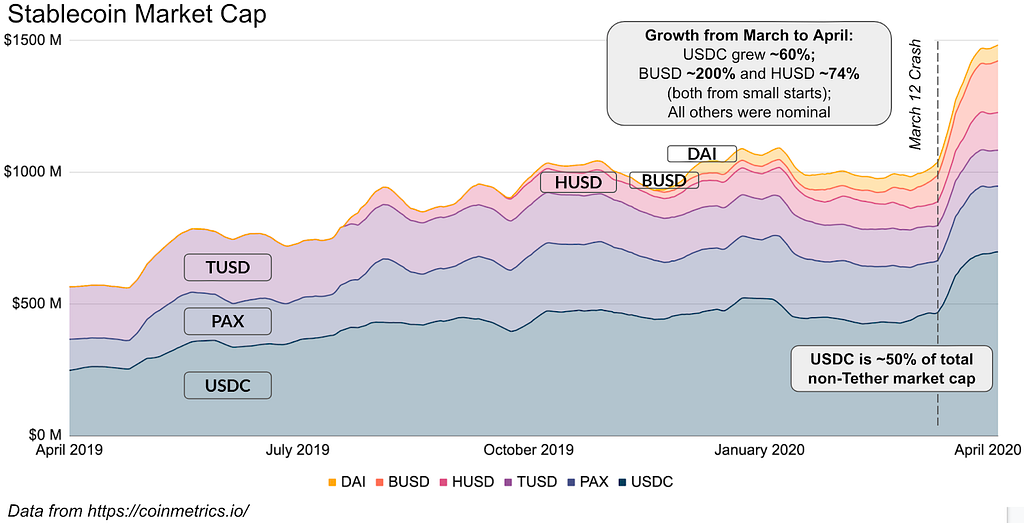Select the January 2020 axis label

(759, 450)
